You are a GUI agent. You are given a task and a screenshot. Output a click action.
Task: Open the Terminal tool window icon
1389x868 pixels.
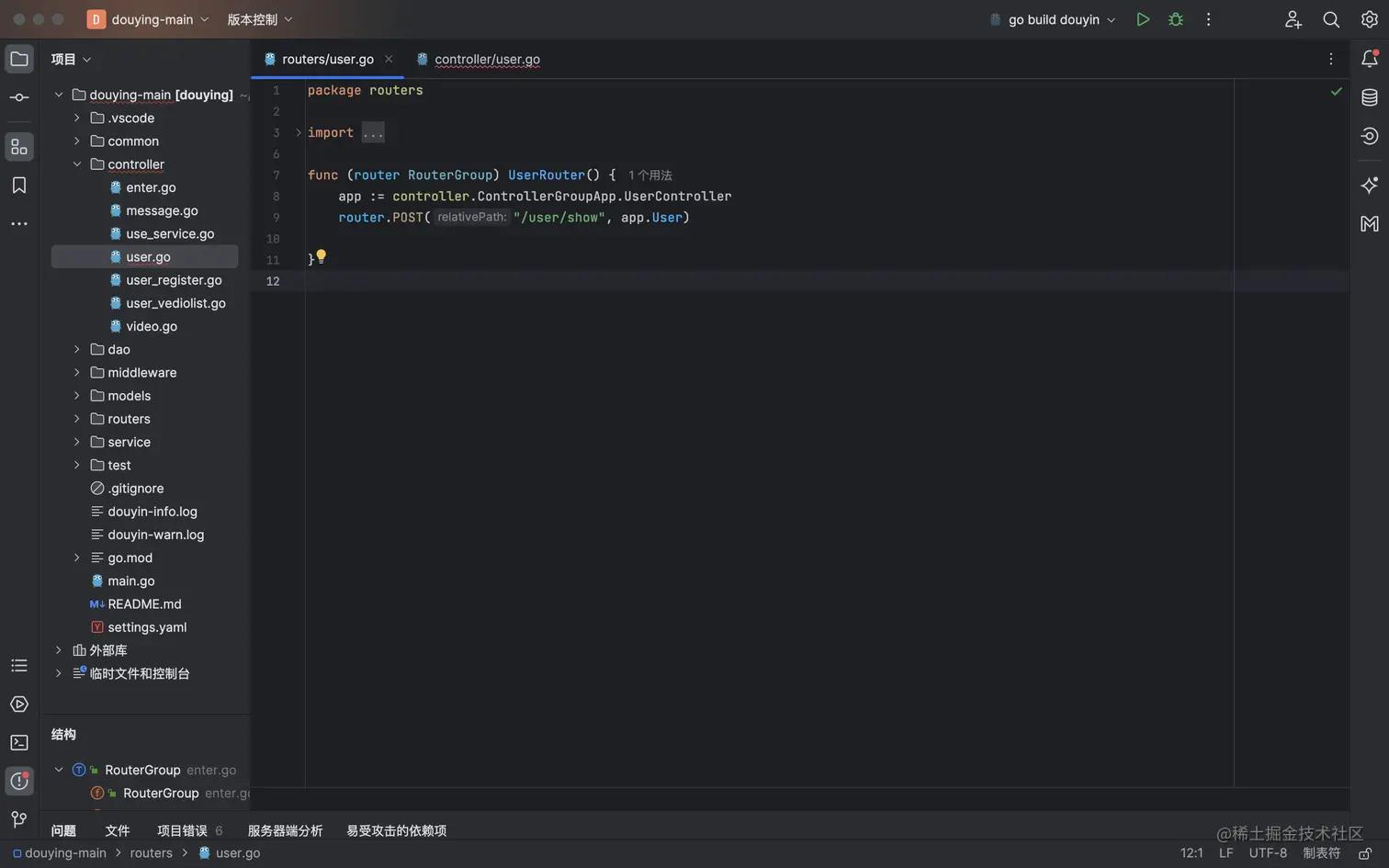tap(19, 742)
